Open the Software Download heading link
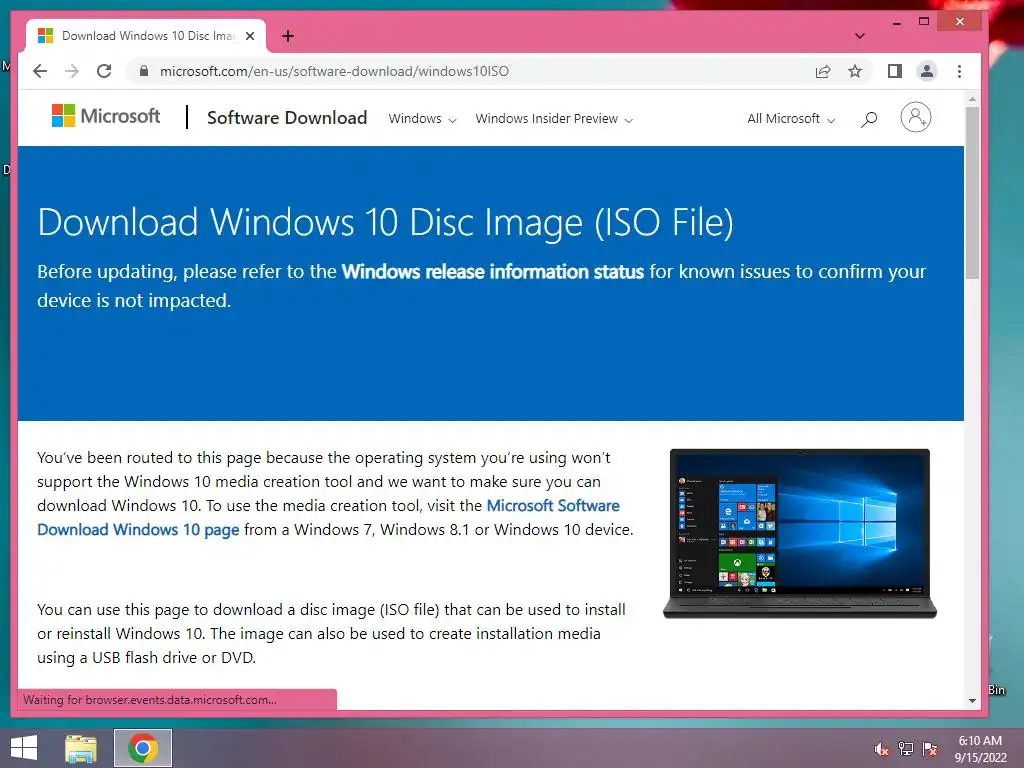 tap(287, 118)
